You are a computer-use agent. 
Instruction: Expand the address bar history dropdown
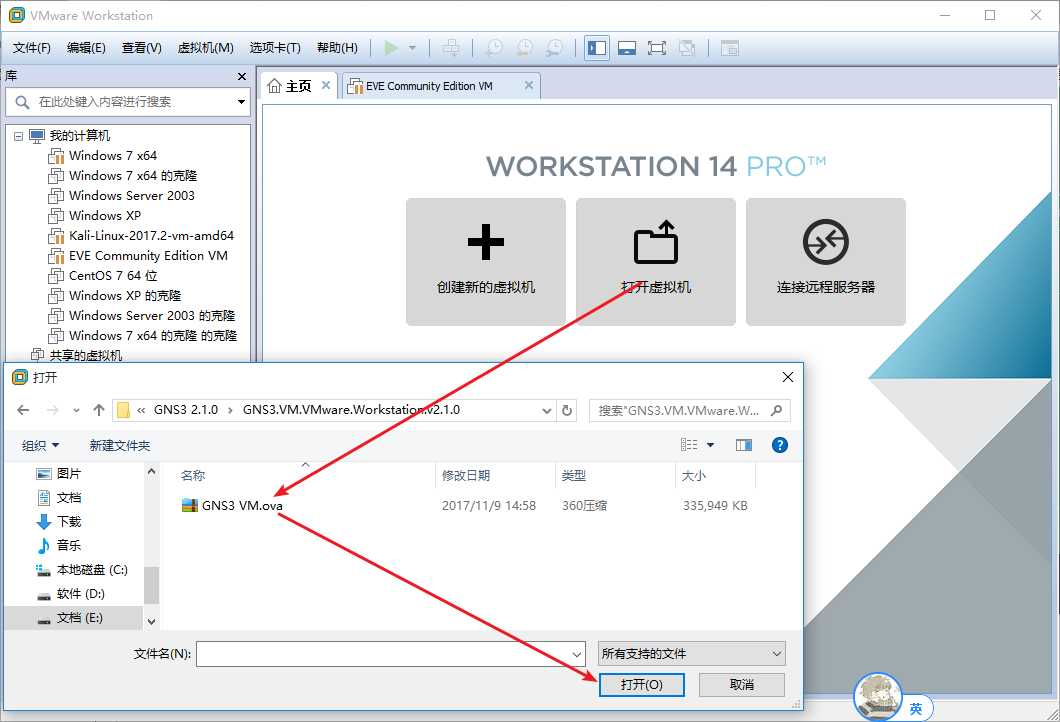click(x=546, y=410)
